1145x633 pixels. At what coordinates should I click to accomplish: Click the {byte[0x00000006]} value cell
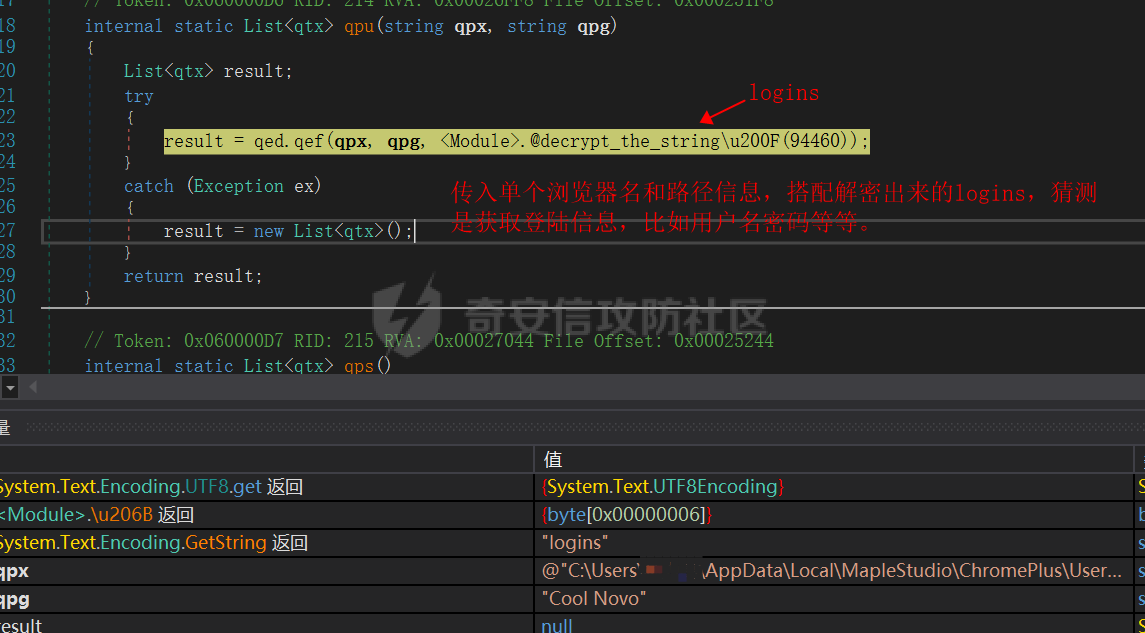click(x=626, y=515)
